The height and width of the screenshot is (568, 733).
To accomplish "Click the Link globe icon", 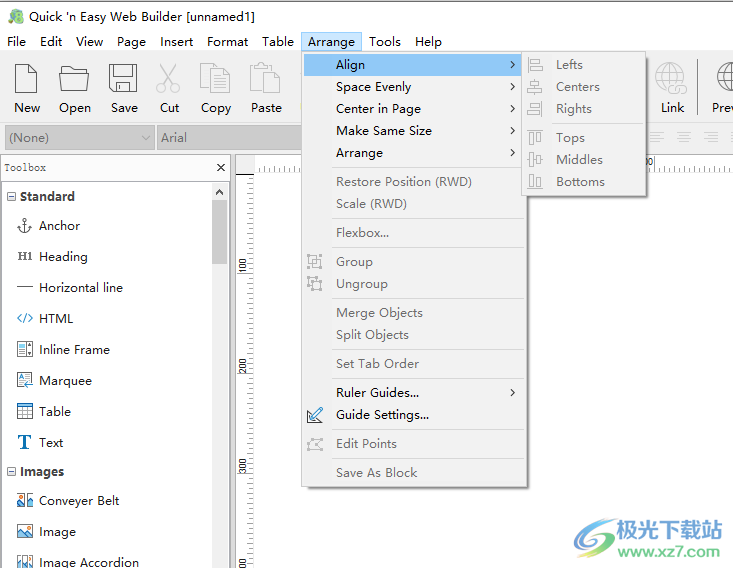I will 671,78.
